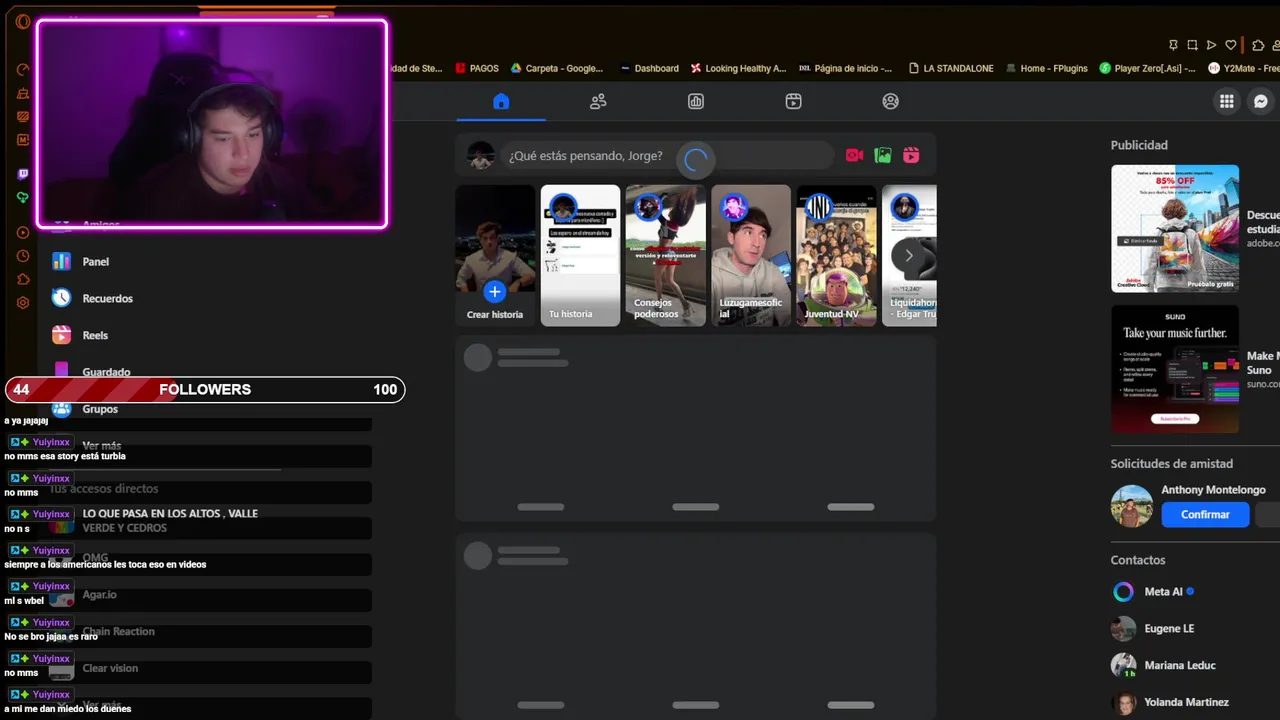
Task: Open the Friends tab icon in top navigation
Action: point(598,101)
